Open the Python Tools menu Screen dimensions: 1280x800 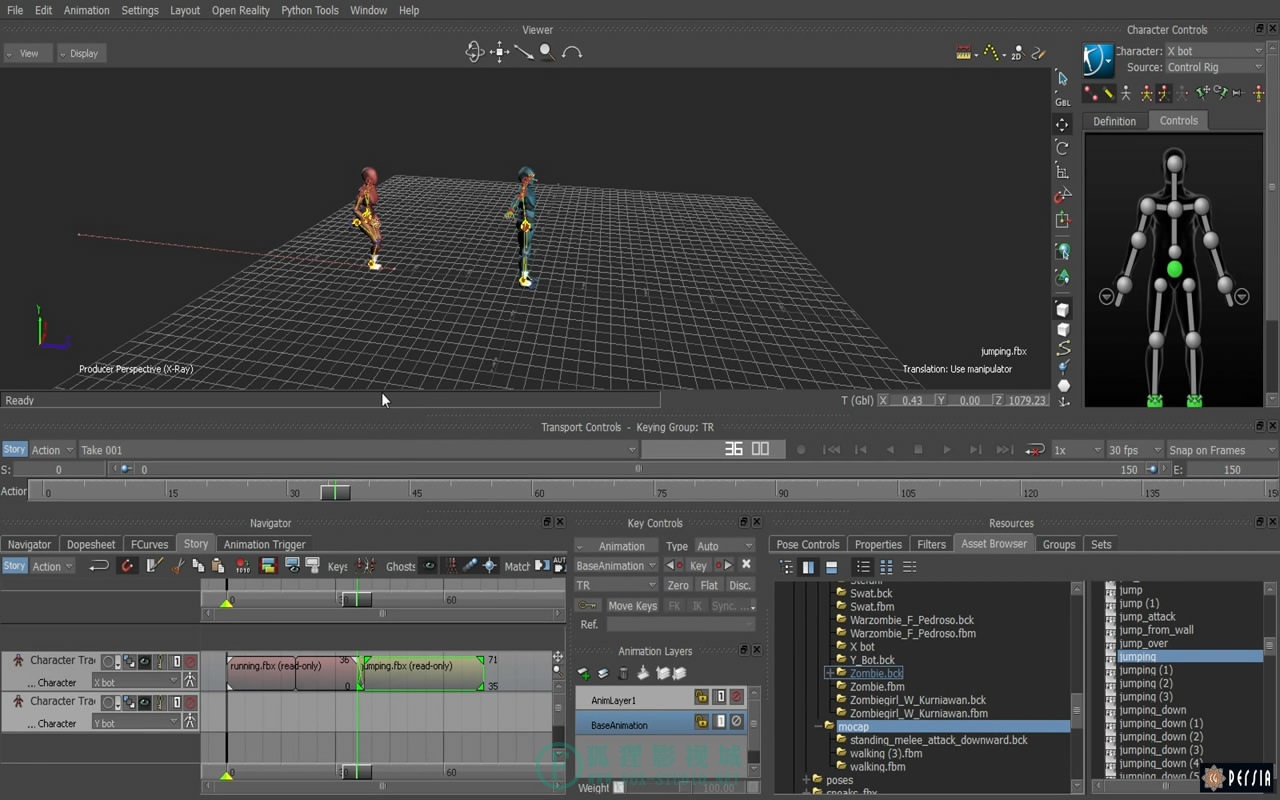tap(310, 10)
